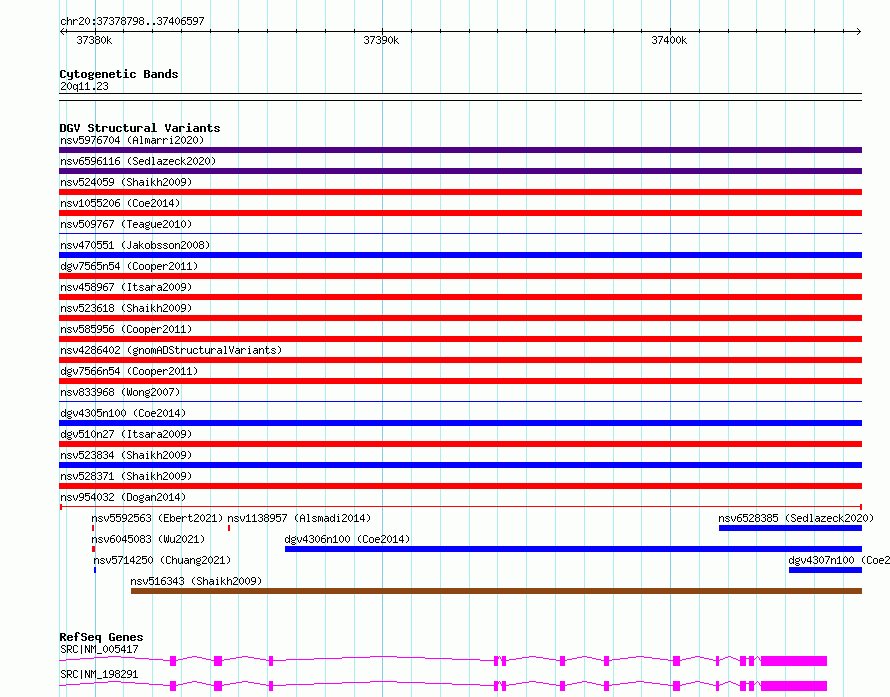Viewport: 890px width, 697px height.
Task: Click the DGV Structural Variants track title
Action: (x=140, y=128)
